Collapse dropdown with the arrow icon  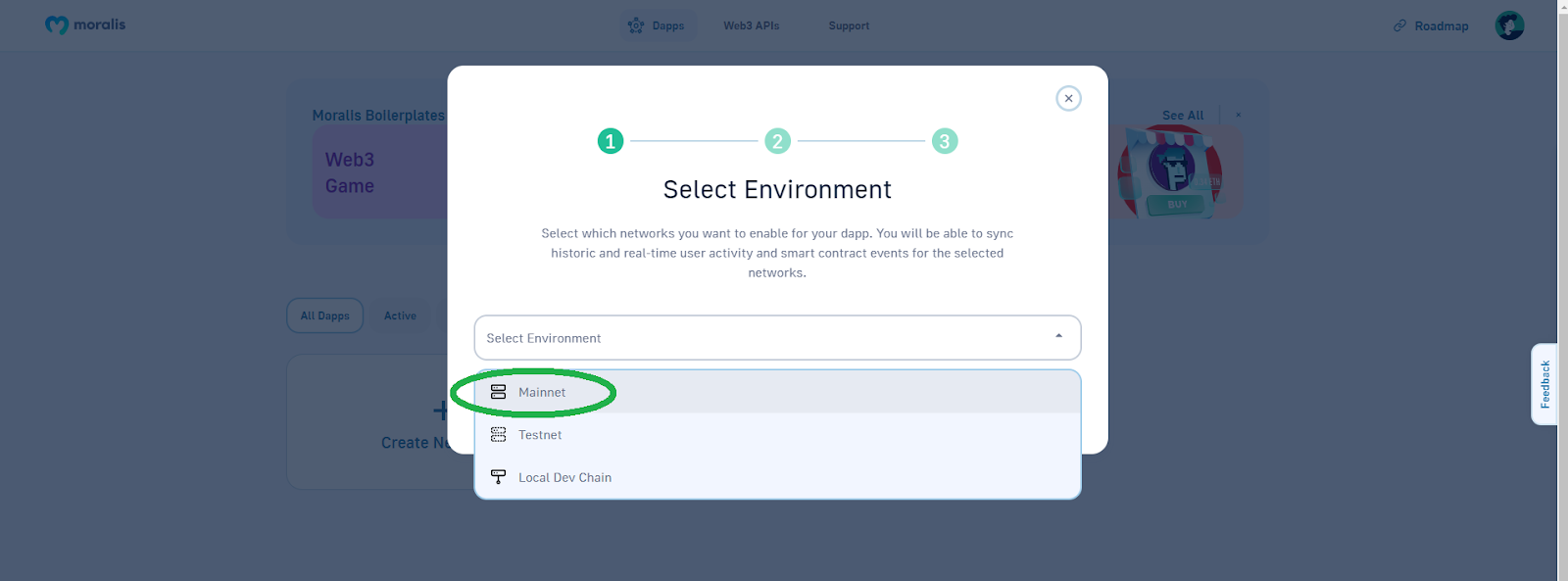click(1058, 336)
